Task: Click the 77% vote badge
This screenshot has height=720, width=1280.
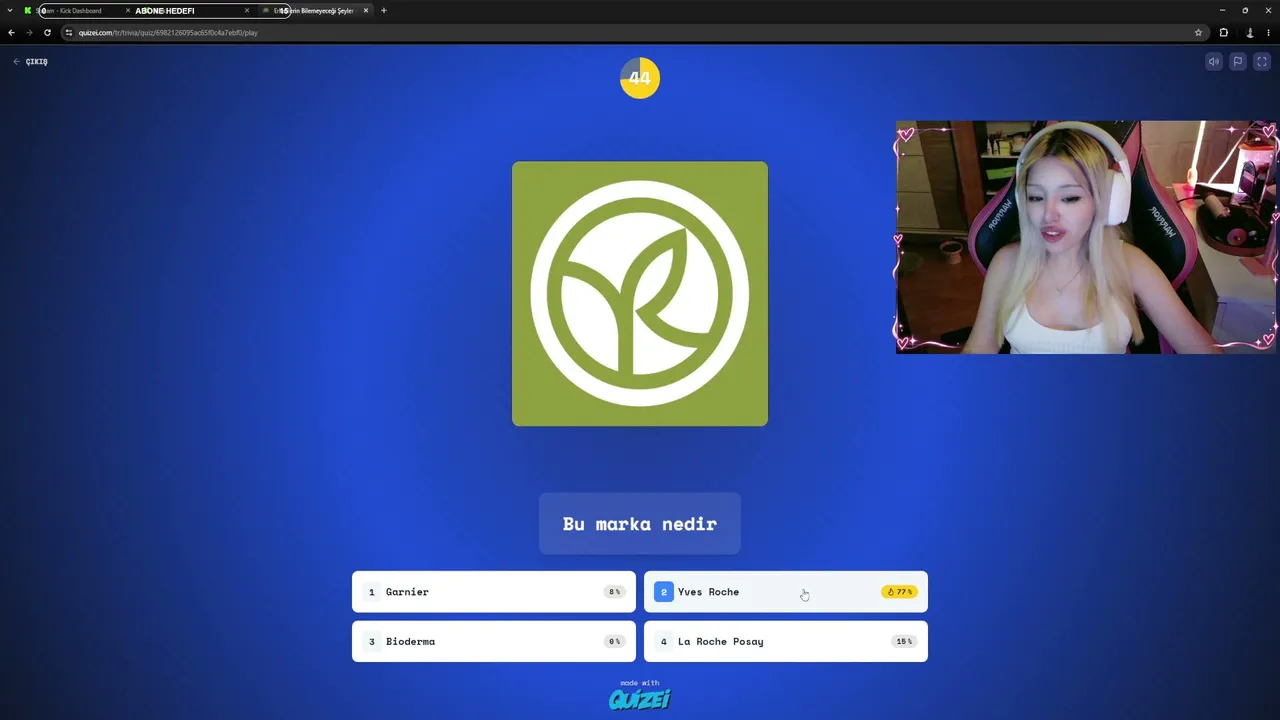Action: pyautogui.click(x=900, y=592)
